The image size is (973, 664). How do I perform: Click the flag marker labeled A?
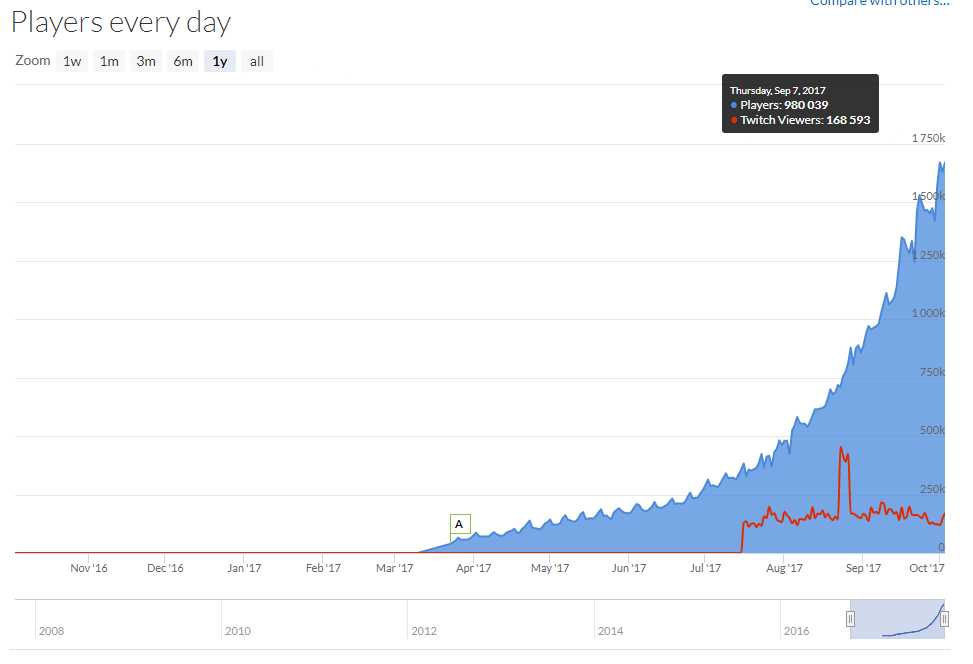[459, 524]
